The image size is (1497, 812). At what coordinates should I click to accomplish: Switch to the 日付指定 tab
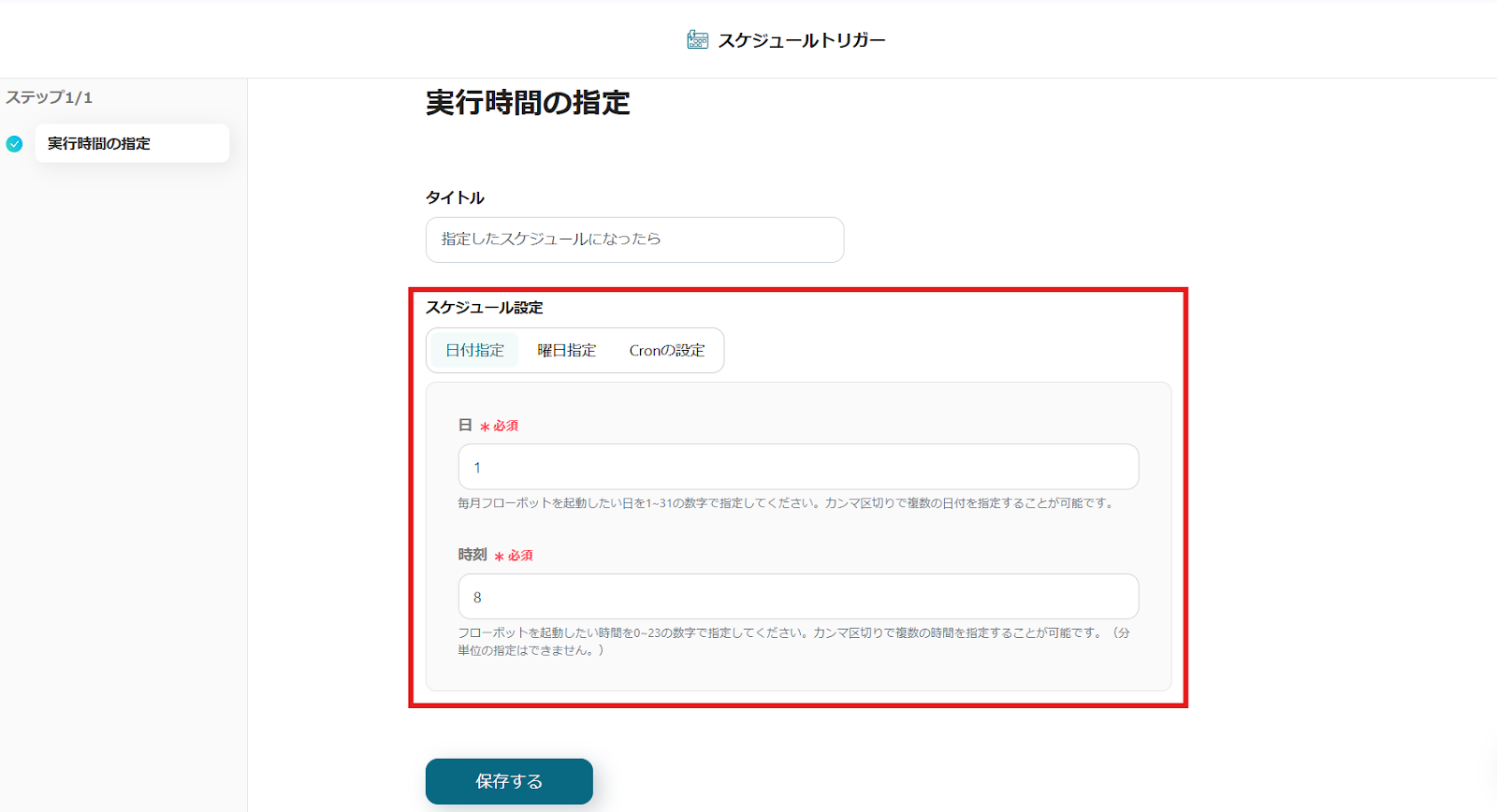click(x=474, y=350)
